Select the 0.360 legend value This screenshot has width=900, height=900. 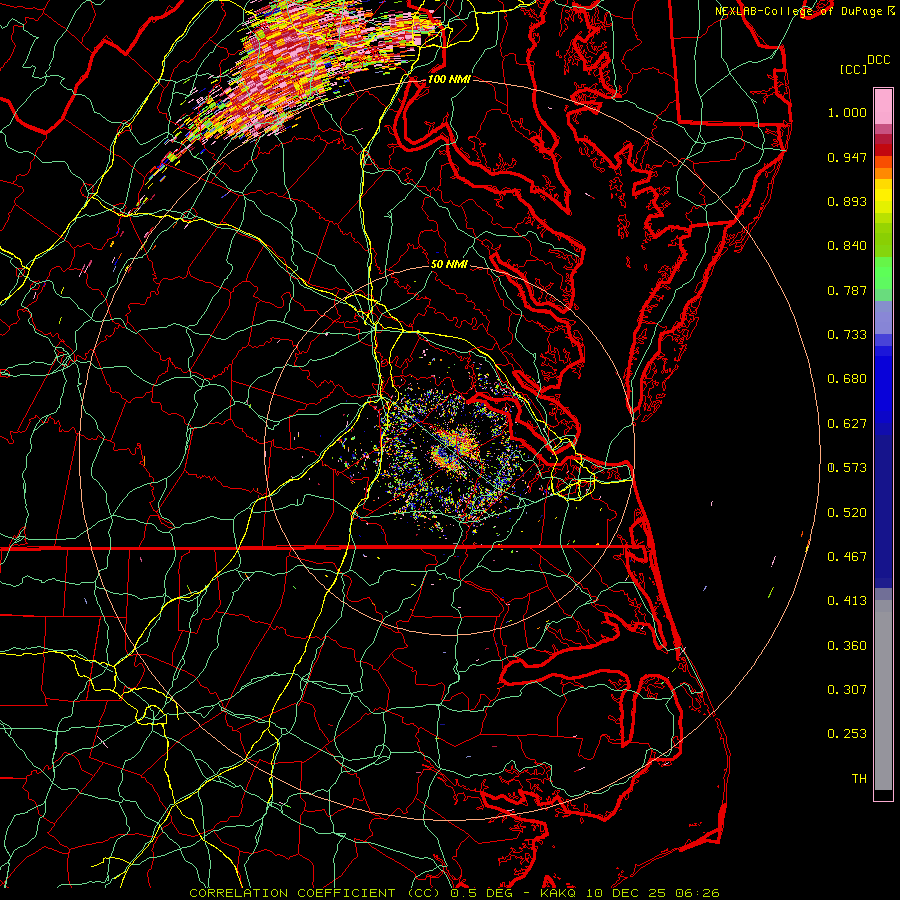point(847,646)
